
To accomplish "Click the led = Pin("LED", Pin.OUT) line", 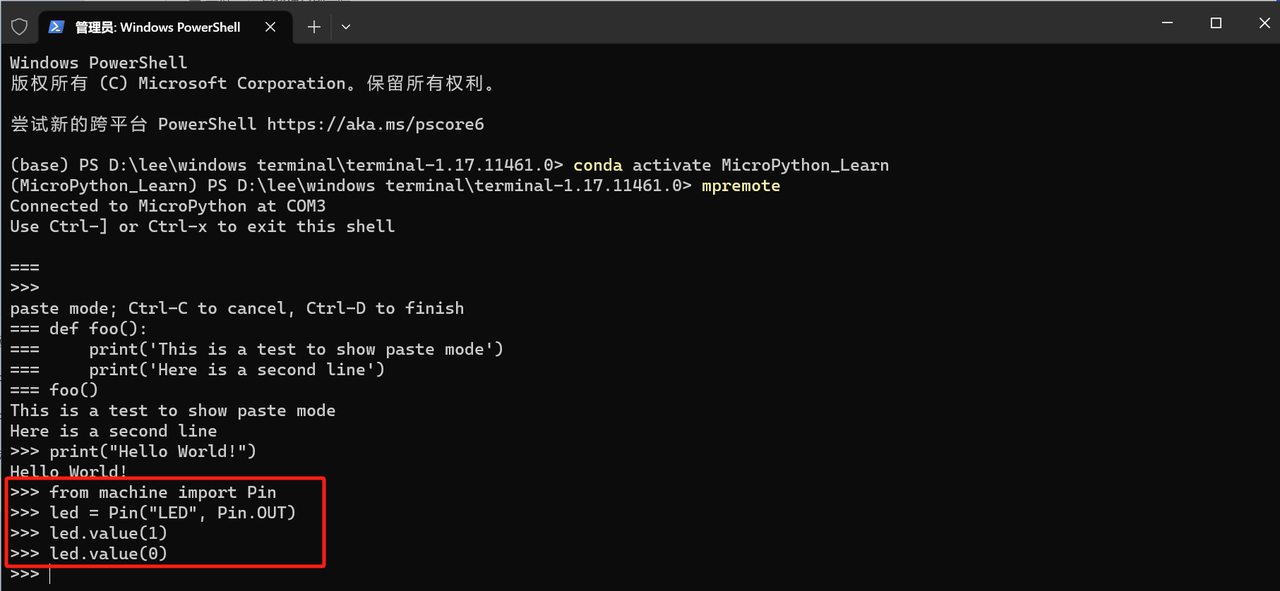I will 153,513.
